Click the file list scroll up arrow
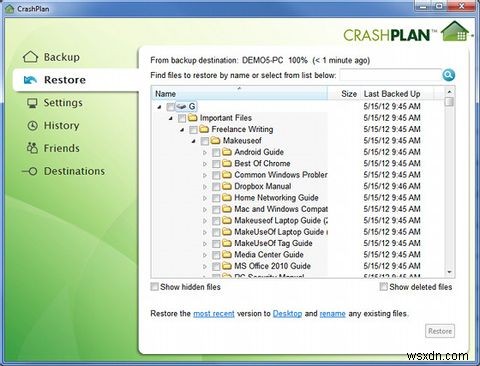 [x=450, y=91]
